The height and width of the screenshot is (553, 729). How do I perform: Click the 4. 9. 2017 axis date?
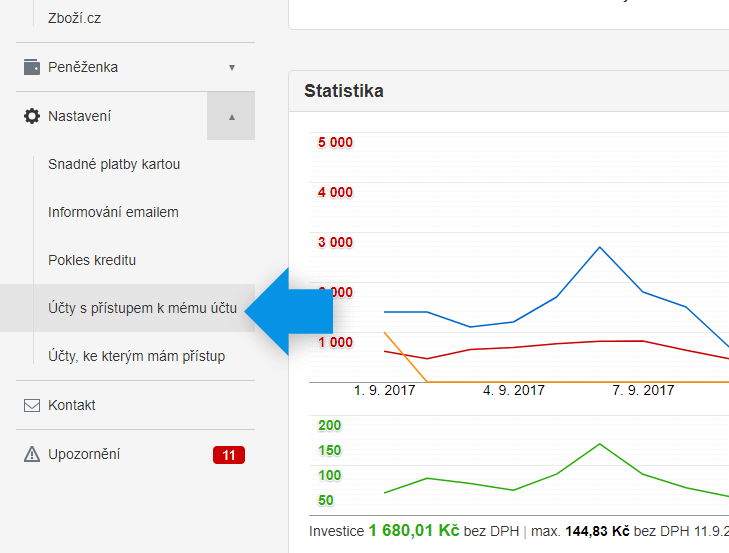pyautogui.click(x=514, y=390)
